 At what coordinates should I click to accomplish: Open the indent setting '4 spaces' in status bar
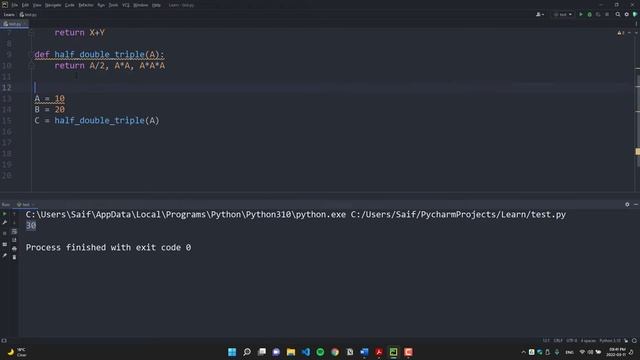coord(588,340)
